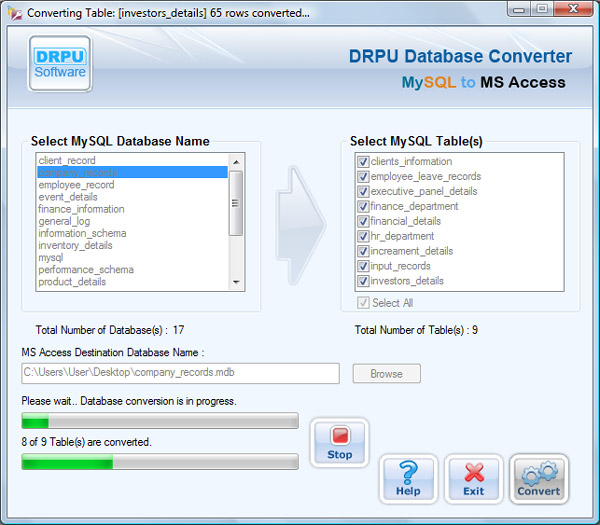Select information_schema database

coord(132,233)
